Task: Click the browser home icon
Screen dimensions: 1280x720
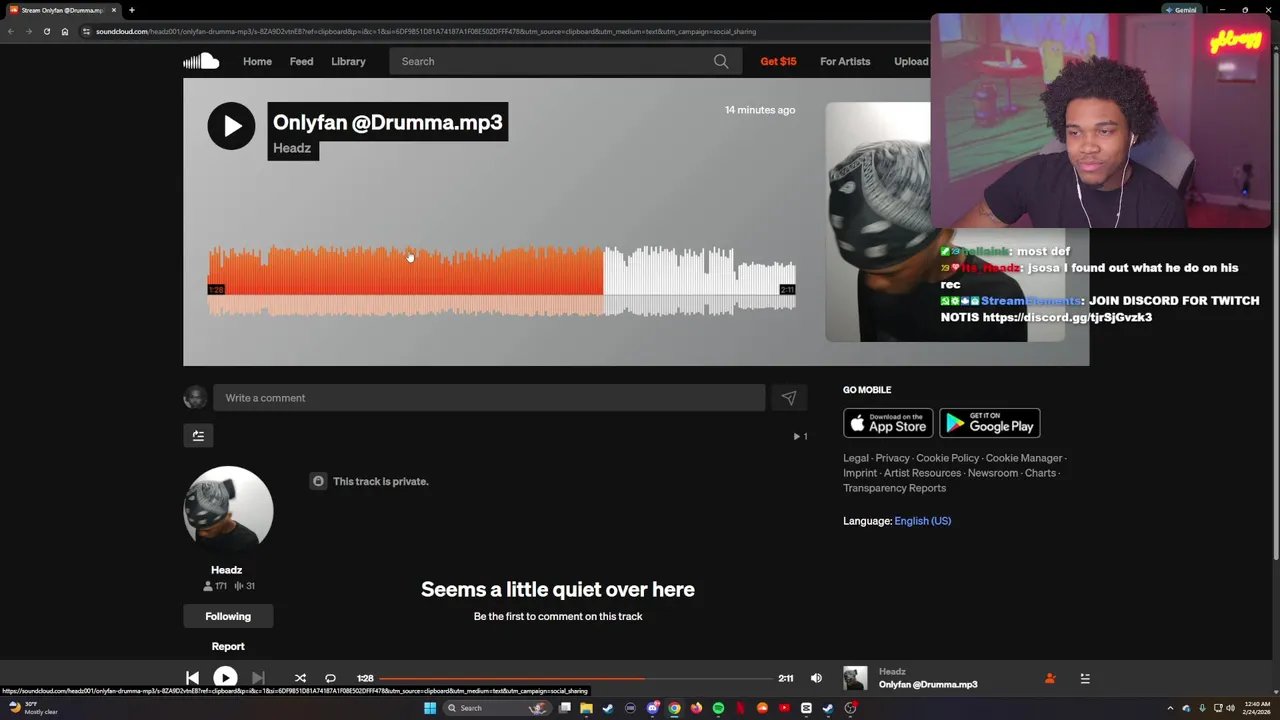Action: click(65, 31)
